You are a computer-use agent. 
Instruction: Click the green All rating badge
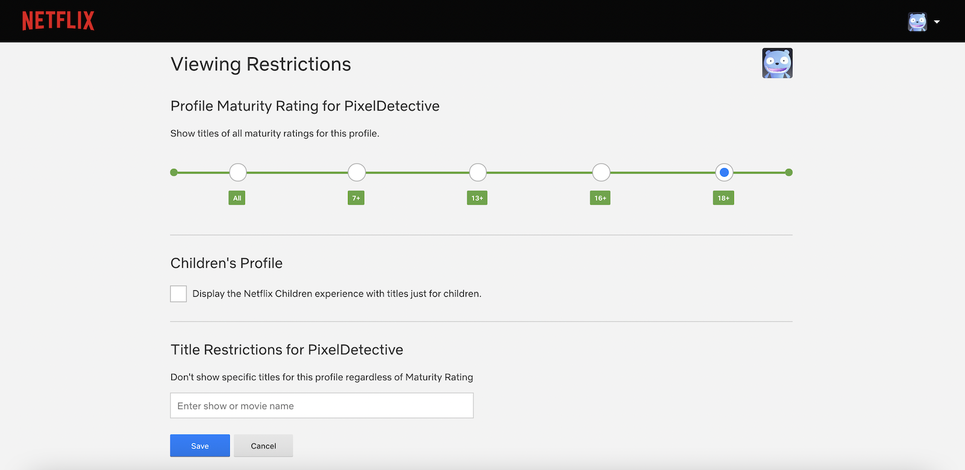point(237,198)
